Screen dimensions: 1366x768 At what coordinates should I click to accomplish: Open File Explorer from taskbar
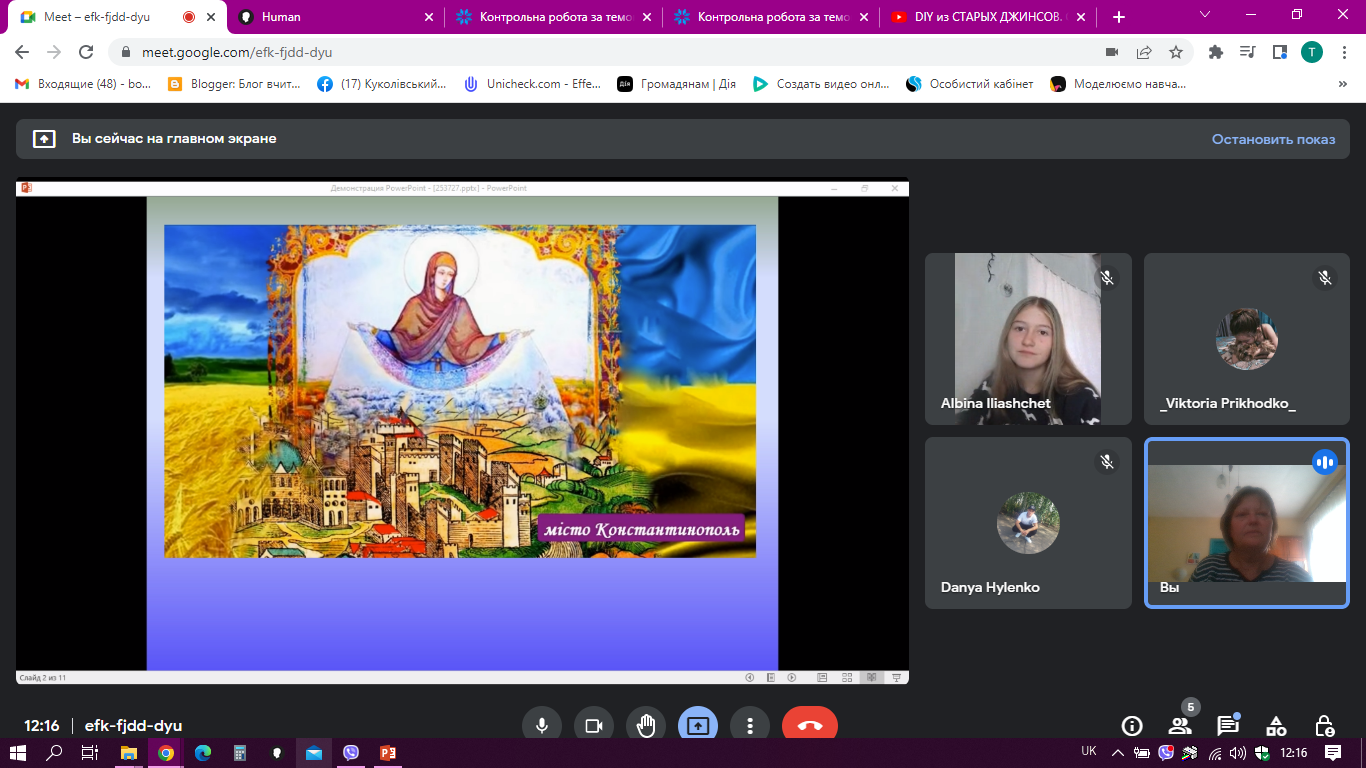[x=128, y=753]
